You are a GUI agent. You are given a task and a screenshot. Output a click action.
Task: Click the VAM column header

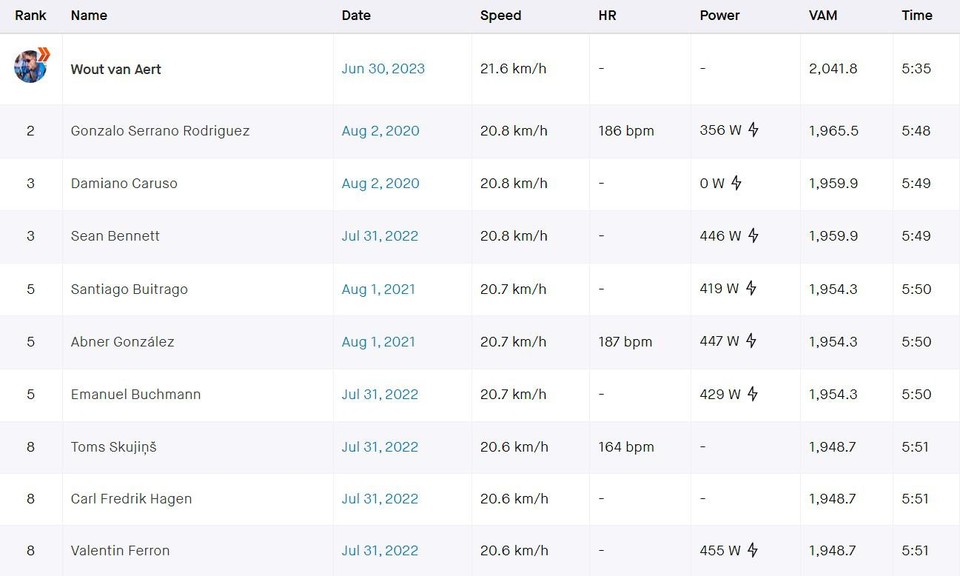pyautogui.click(x=823, y=15)
